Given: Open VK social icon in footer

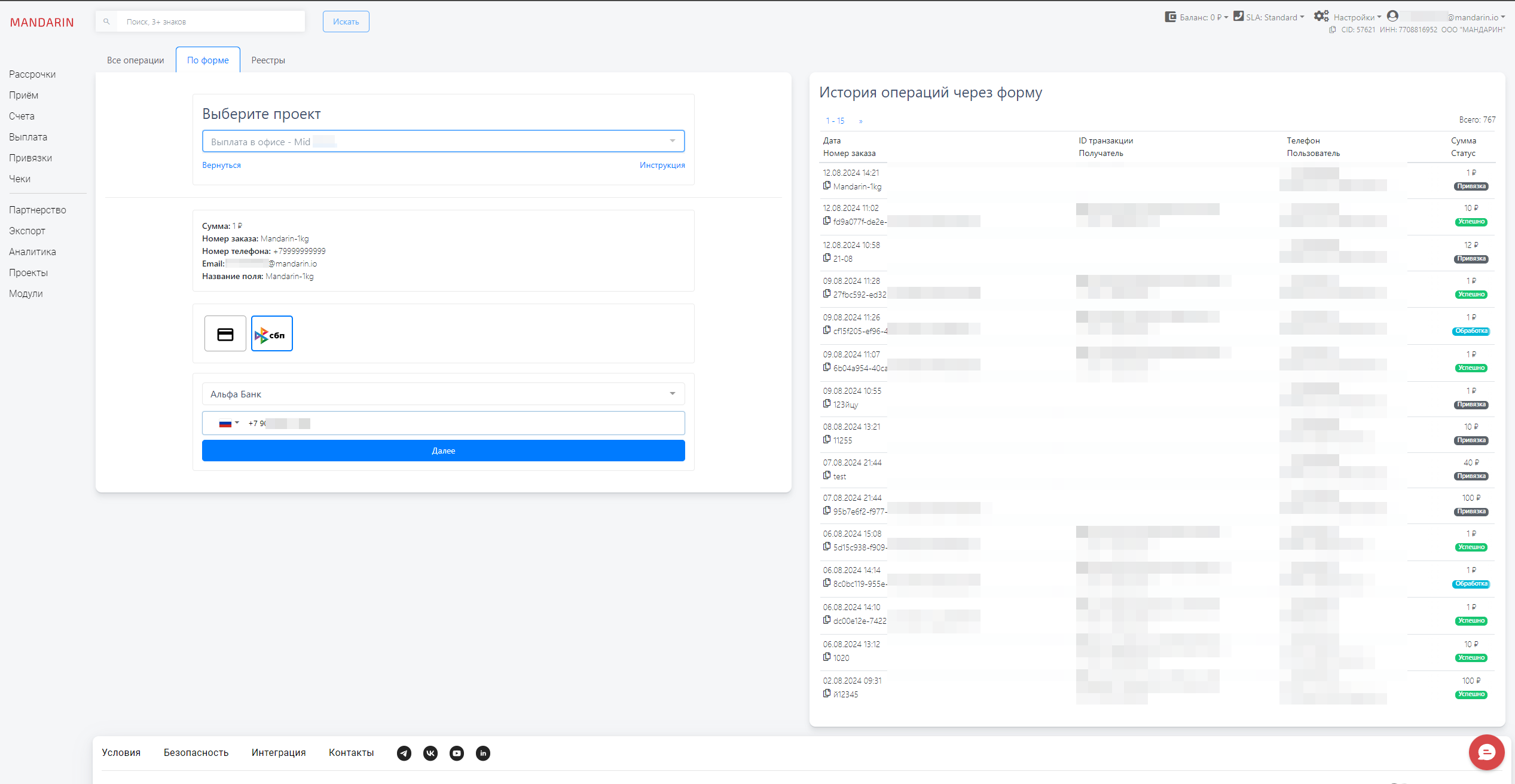Looking at the screenshot, I should 430,753.
